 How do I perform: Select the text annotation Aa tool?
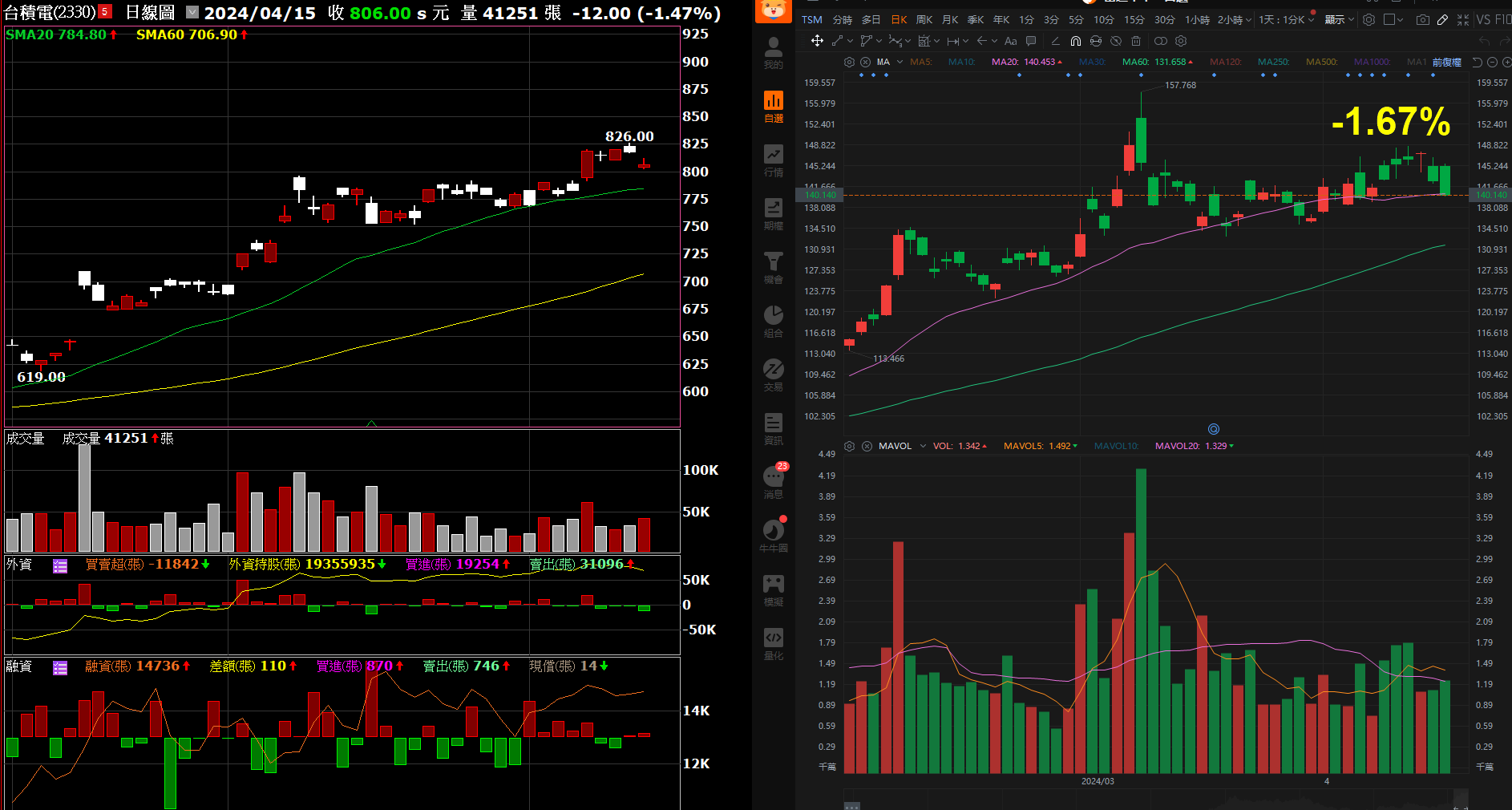(x=1010, y=41)
